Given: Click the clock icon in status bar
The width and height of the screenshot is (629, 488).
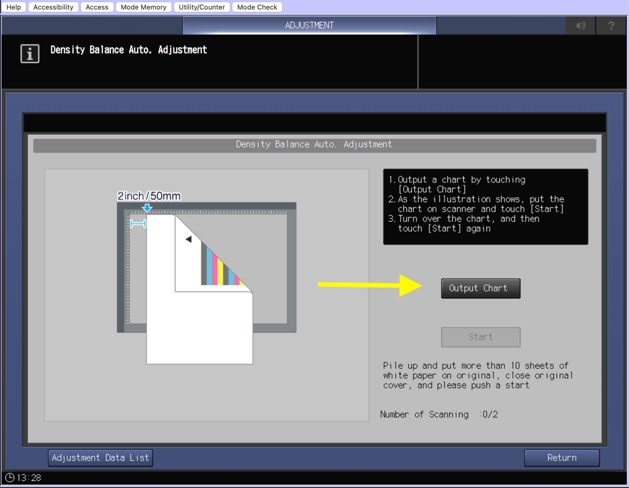Looking at the screenshot, I should (10, 478).
